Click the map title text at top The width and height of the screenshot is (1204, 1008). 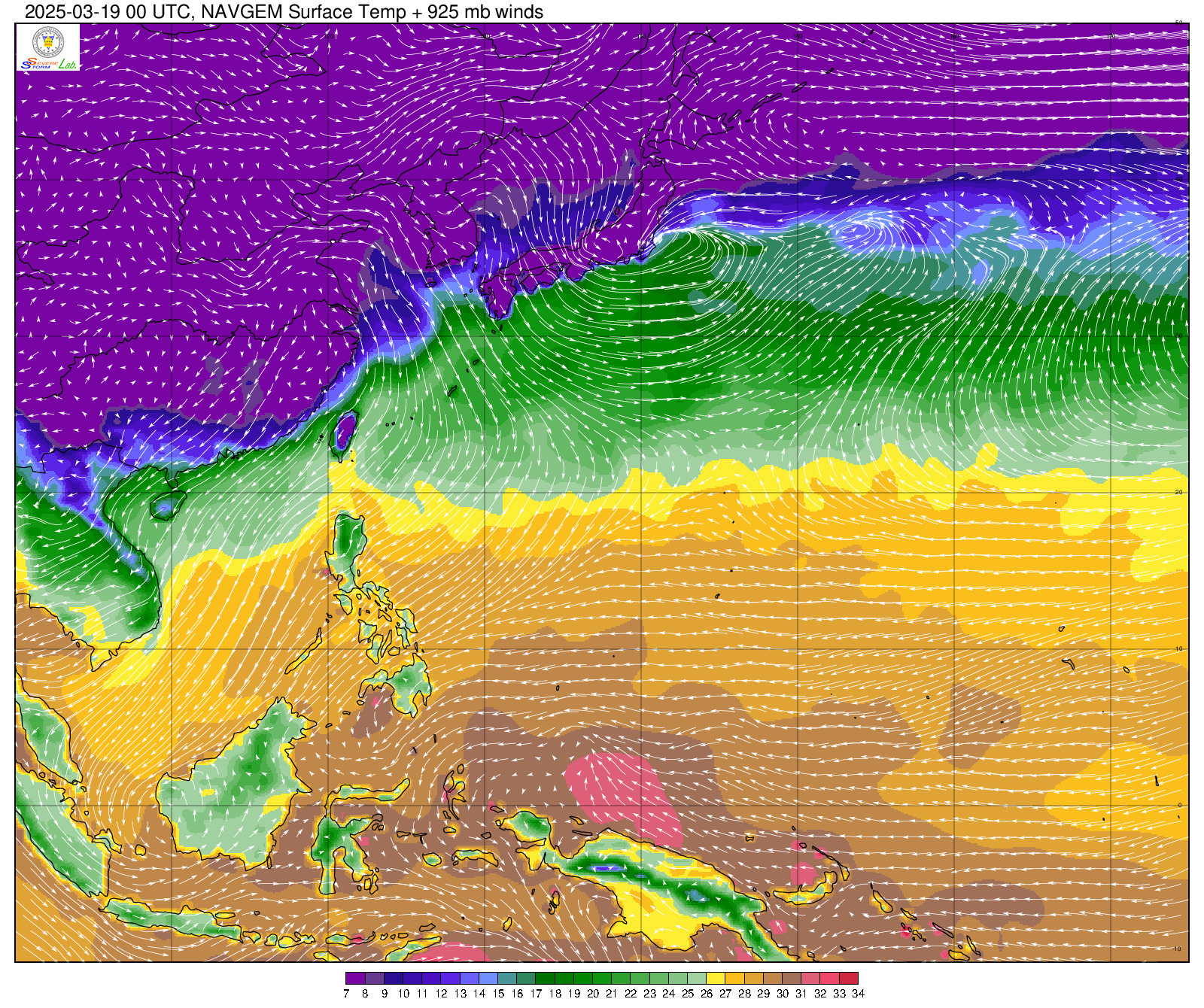(284, 12)
